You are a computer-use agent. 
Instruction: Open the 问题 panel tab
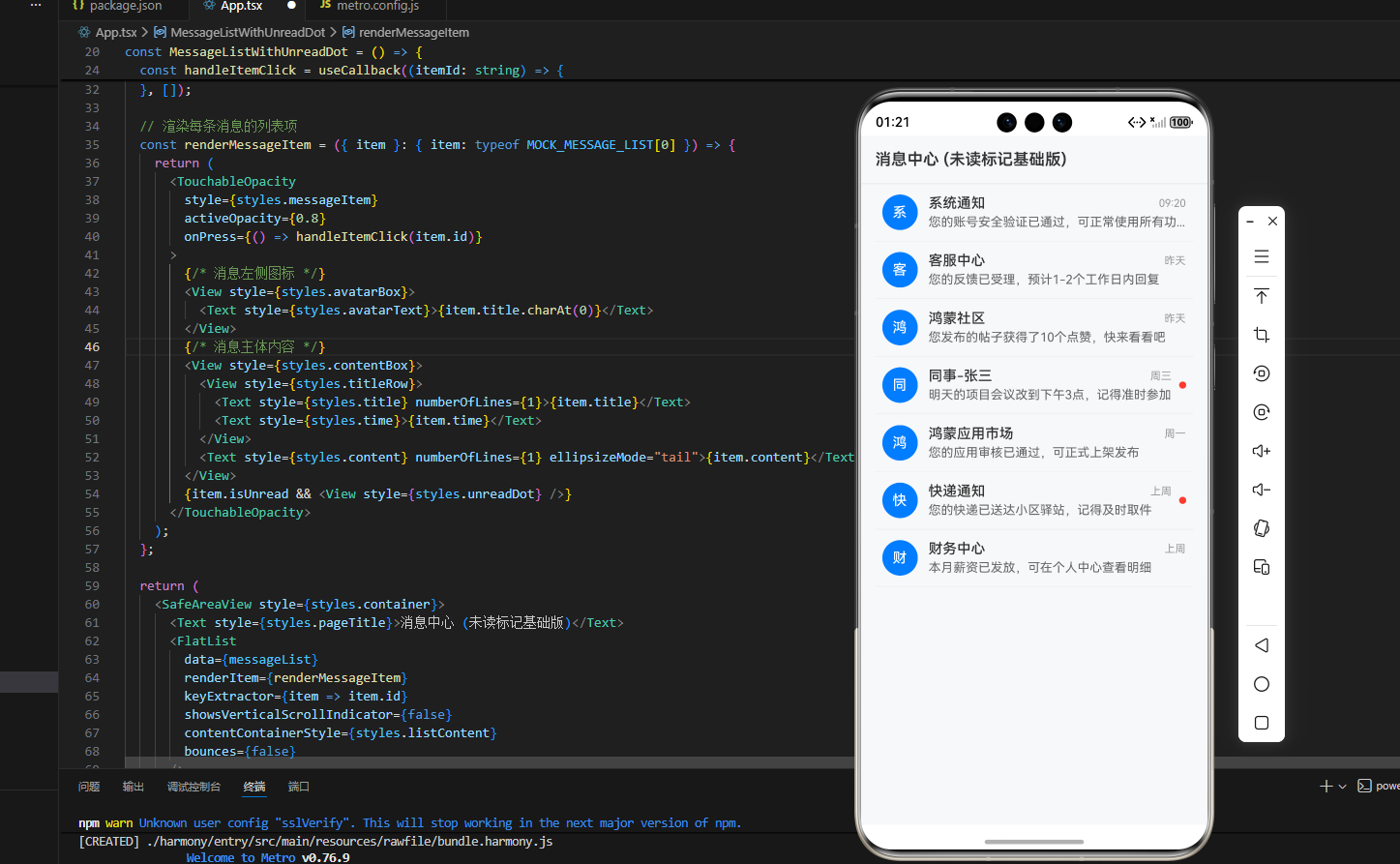(x=89, y=787)
